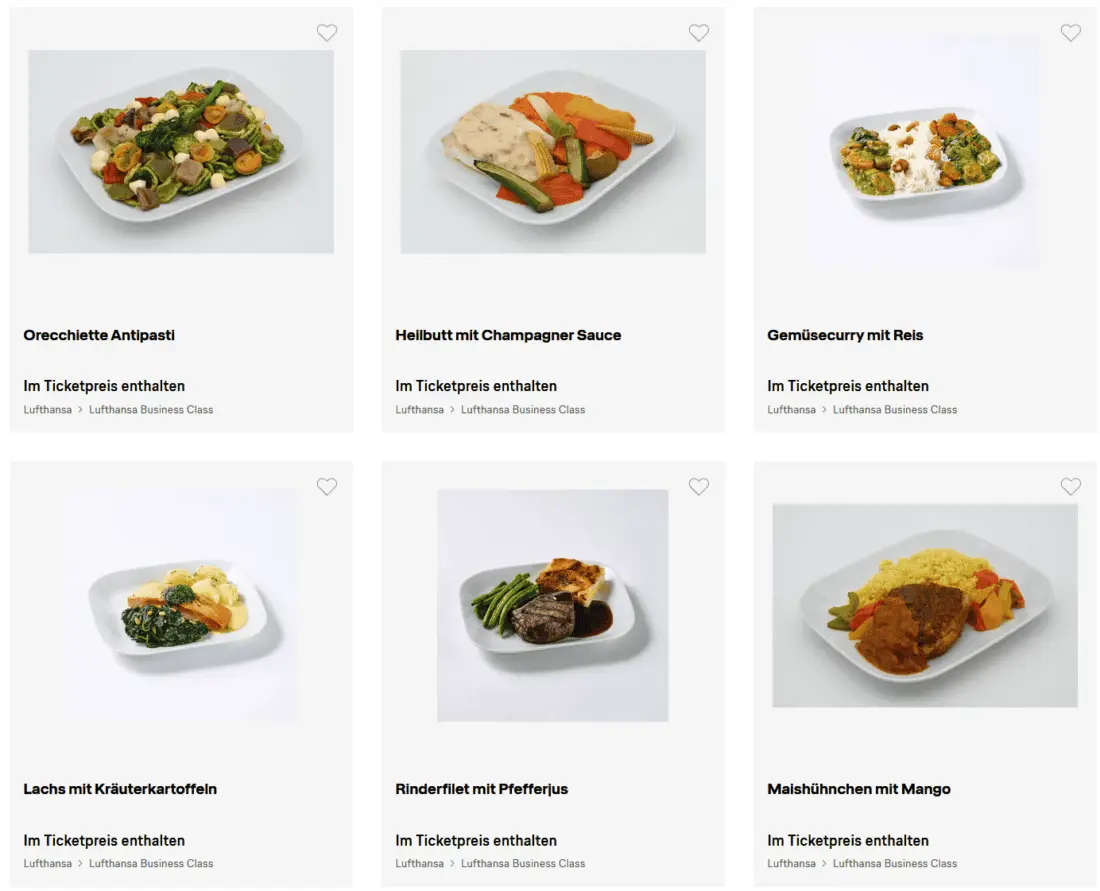Open Lufthansa Business Class breadcrumb under Gemüsecurry
1100x891 pixels.
894,410
